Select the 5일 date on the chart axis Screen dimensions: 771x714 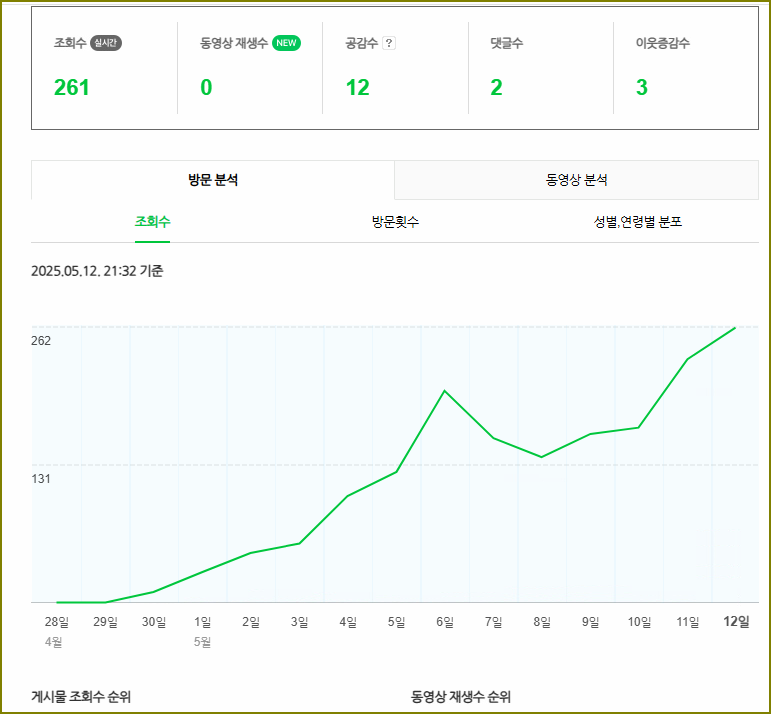click(396, 622)
